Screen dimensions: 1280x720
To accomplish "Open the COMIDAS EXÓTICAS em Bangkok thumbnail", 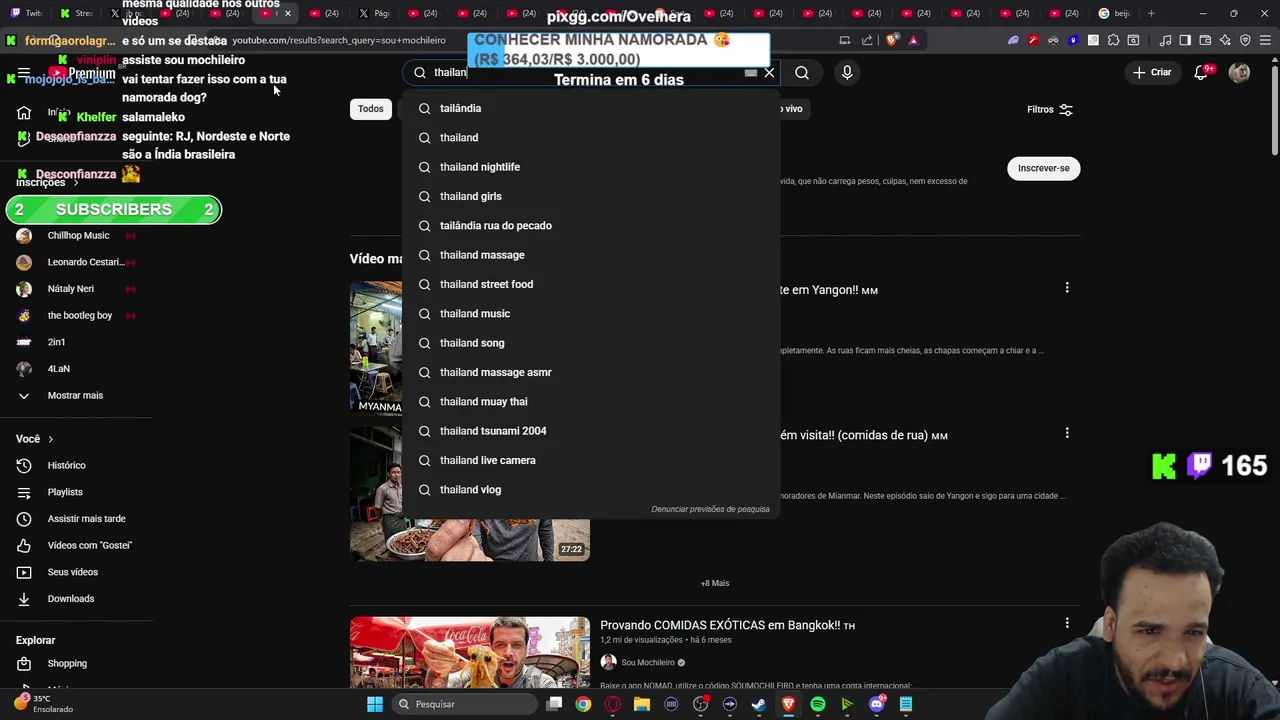I will (x=470, y=653).
